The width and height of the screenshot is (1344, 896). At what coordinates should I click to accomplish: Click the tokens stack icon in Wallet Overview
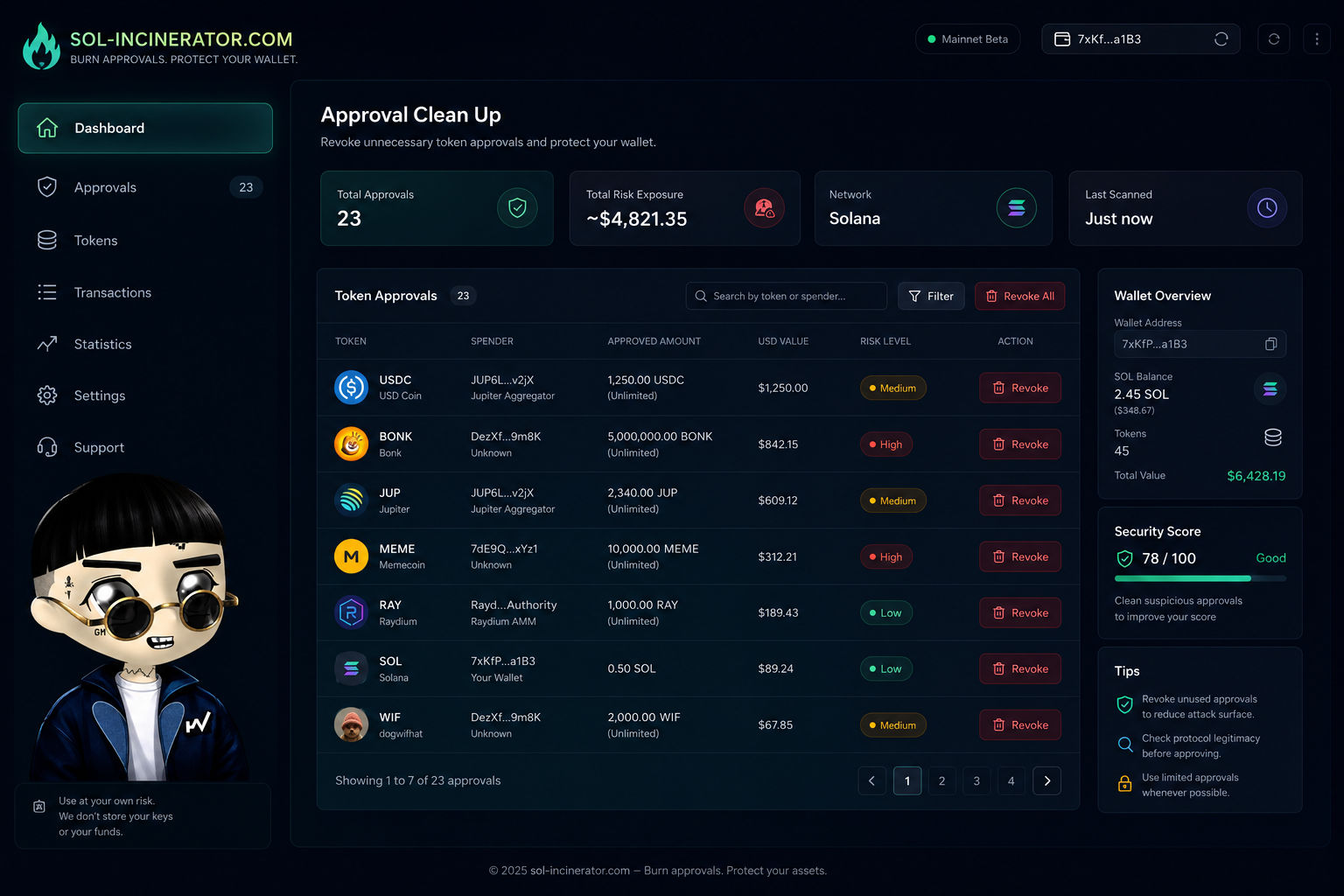tap(1273, 437)
